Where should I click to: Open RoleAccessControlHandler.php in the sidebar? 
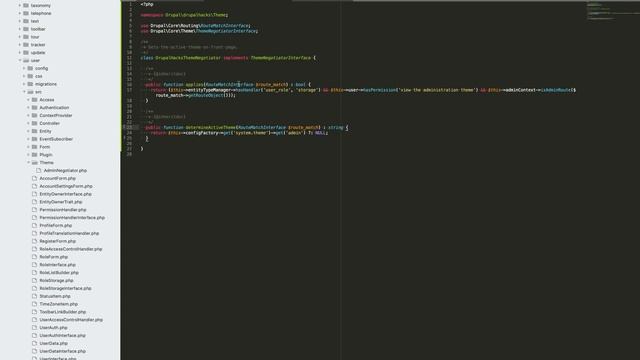(x=71, y=249)
